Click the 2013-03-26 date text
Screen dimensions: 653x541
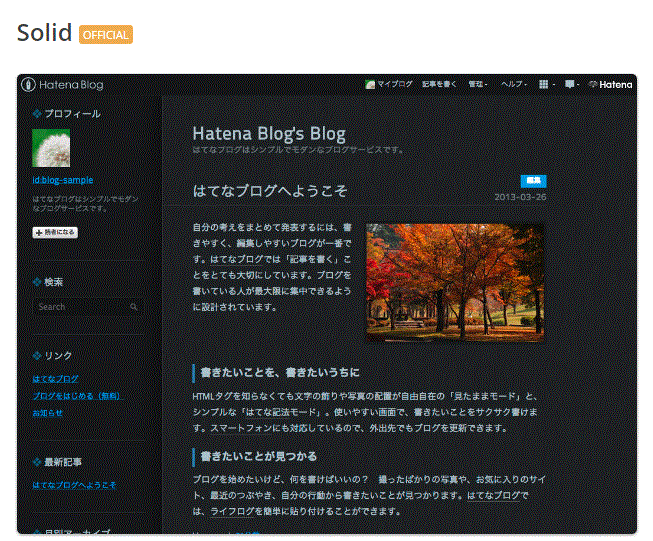click(520, 197)
